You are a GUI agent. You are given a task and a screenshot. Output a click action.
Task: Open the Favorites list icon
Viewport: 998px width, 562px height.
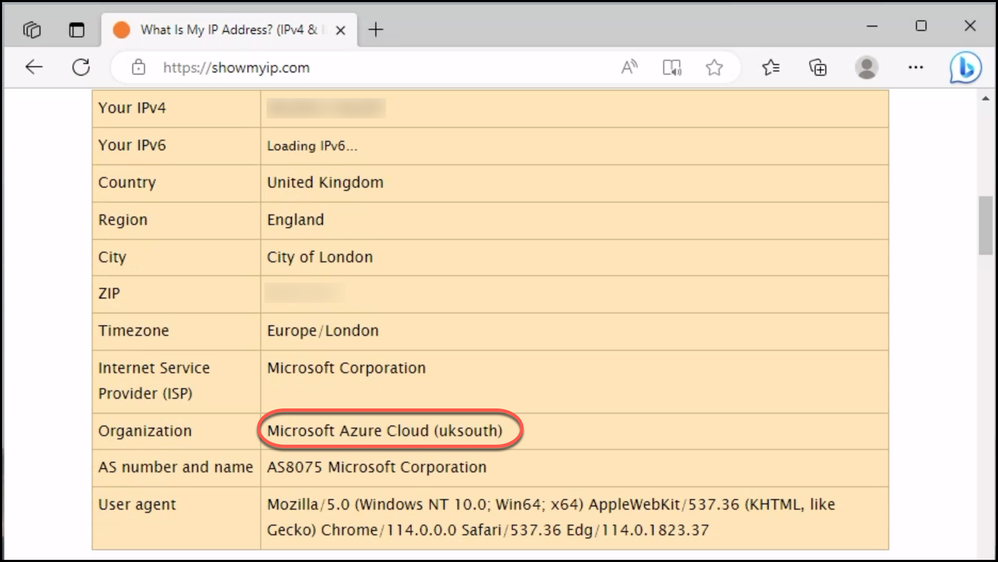[x=771, y=67]
